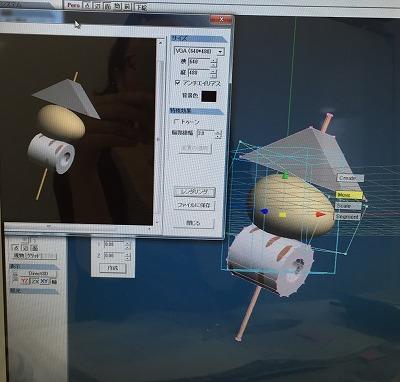Open the VGA (640*480) size dropdown
400x382 pixels.
coord(199,51)
